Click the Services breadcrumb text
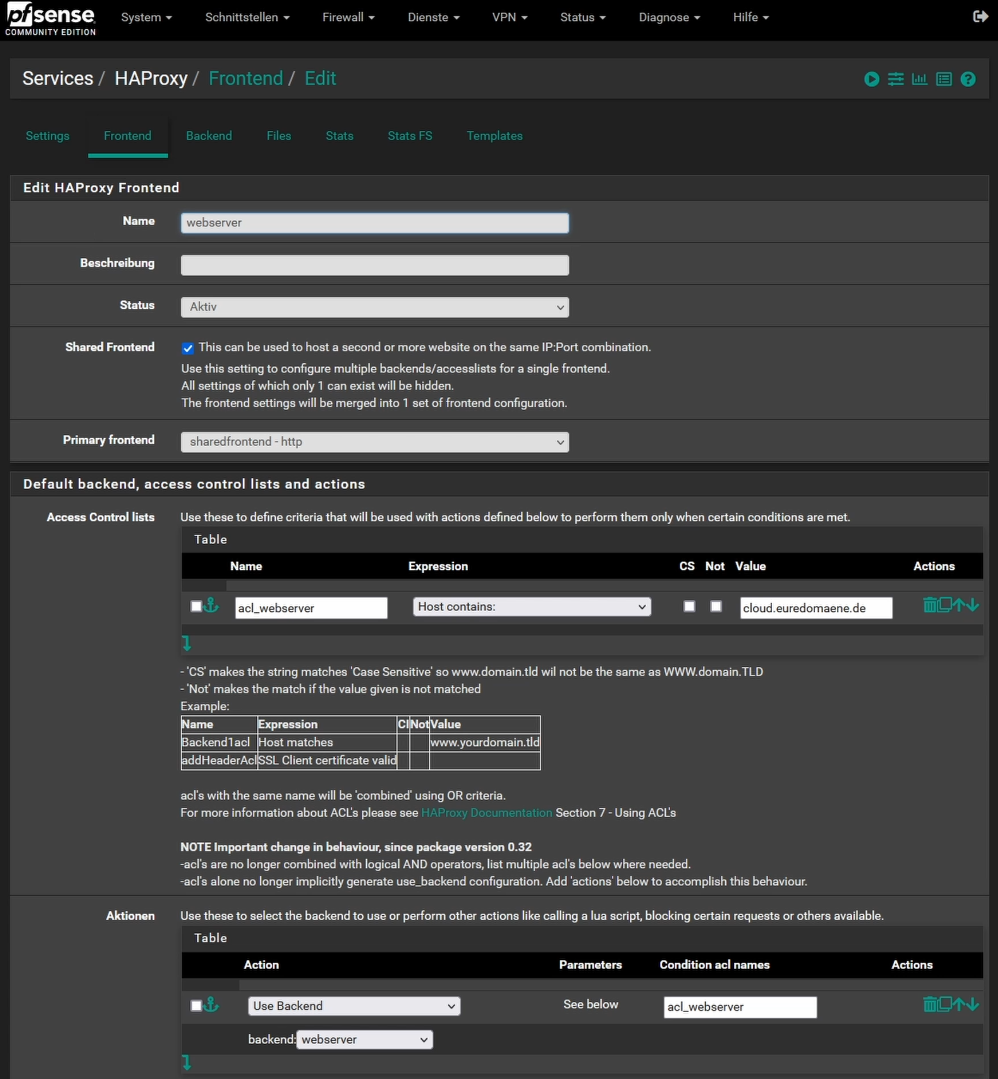The height and width of the screenshot is (1079, 998). [x=58, y=78]
